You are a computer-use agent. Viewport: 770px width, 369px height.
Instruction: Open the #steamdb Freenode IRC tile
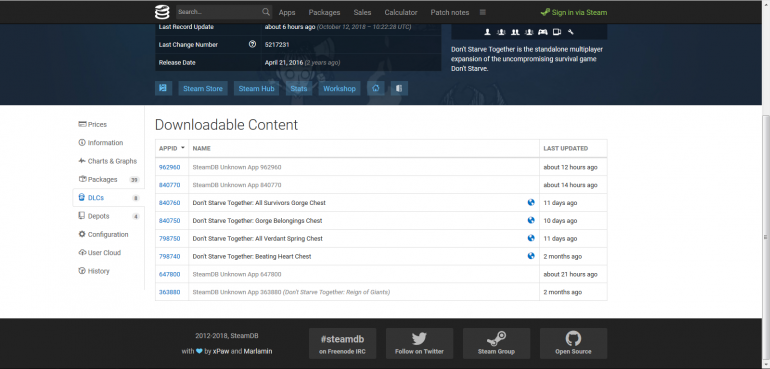click(342, 343)
